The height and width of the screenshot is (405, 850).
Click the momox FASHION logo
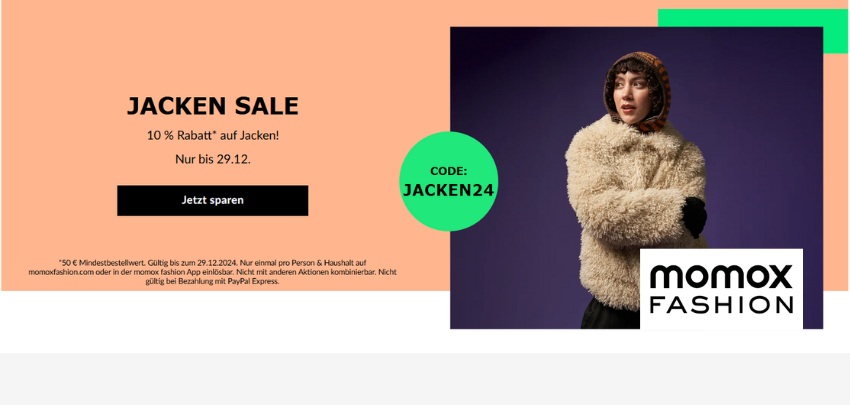pos(721,289)
